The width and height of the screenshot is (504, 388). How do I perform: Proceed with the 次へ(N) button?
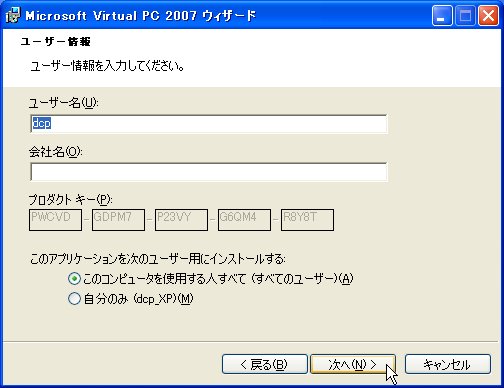coord(353,364)
